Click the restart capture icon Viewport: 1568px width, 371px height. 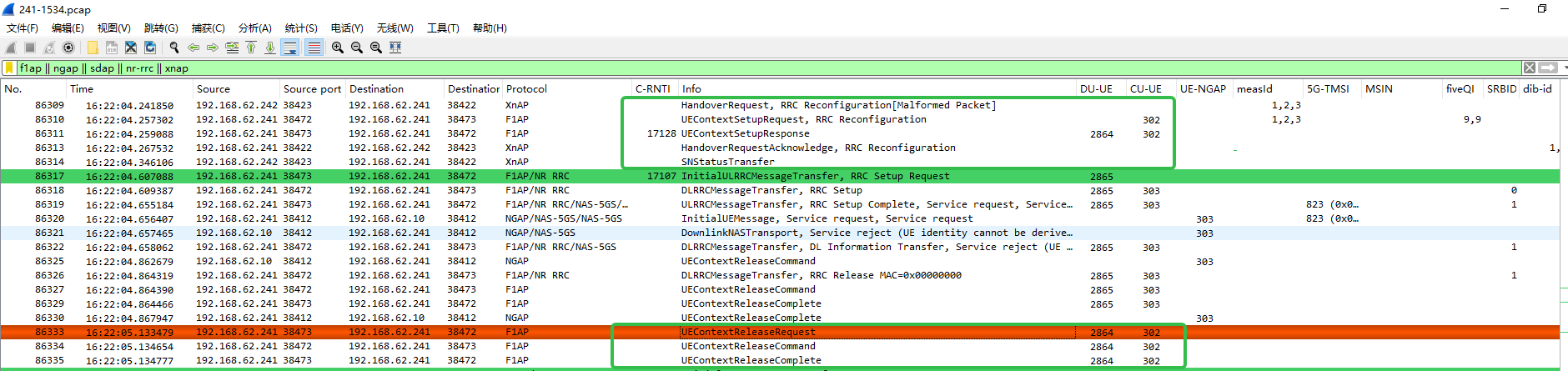click(49, 48)
